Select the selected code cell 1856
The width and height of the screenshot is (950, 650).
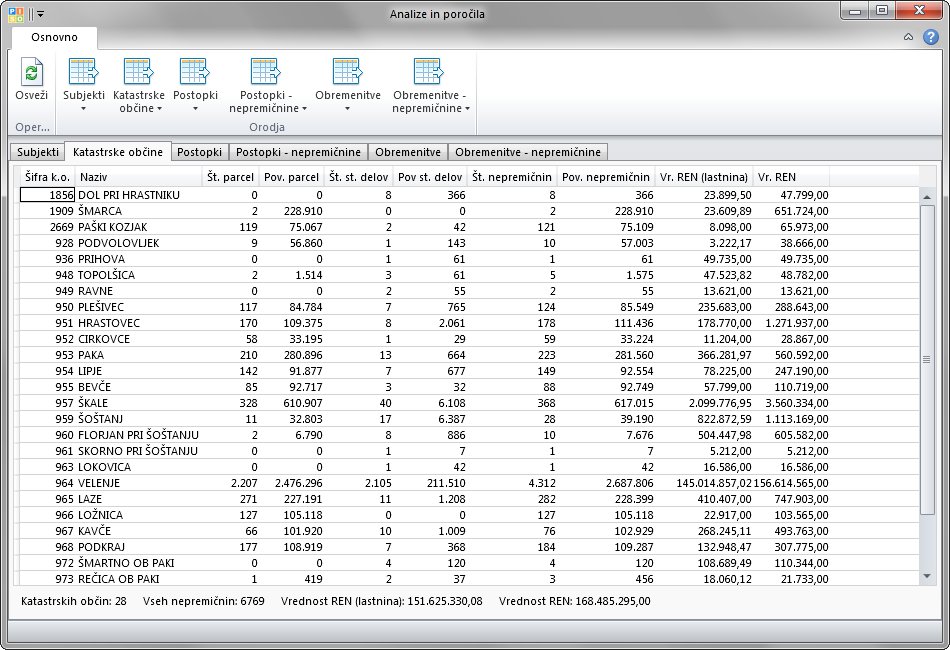point(47,195)
